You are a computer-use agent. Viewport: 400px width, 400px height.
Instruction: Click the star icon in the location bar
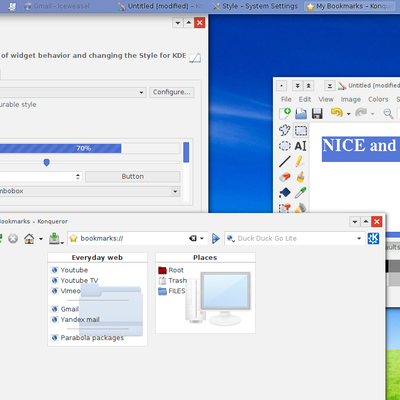pos(73,238)
